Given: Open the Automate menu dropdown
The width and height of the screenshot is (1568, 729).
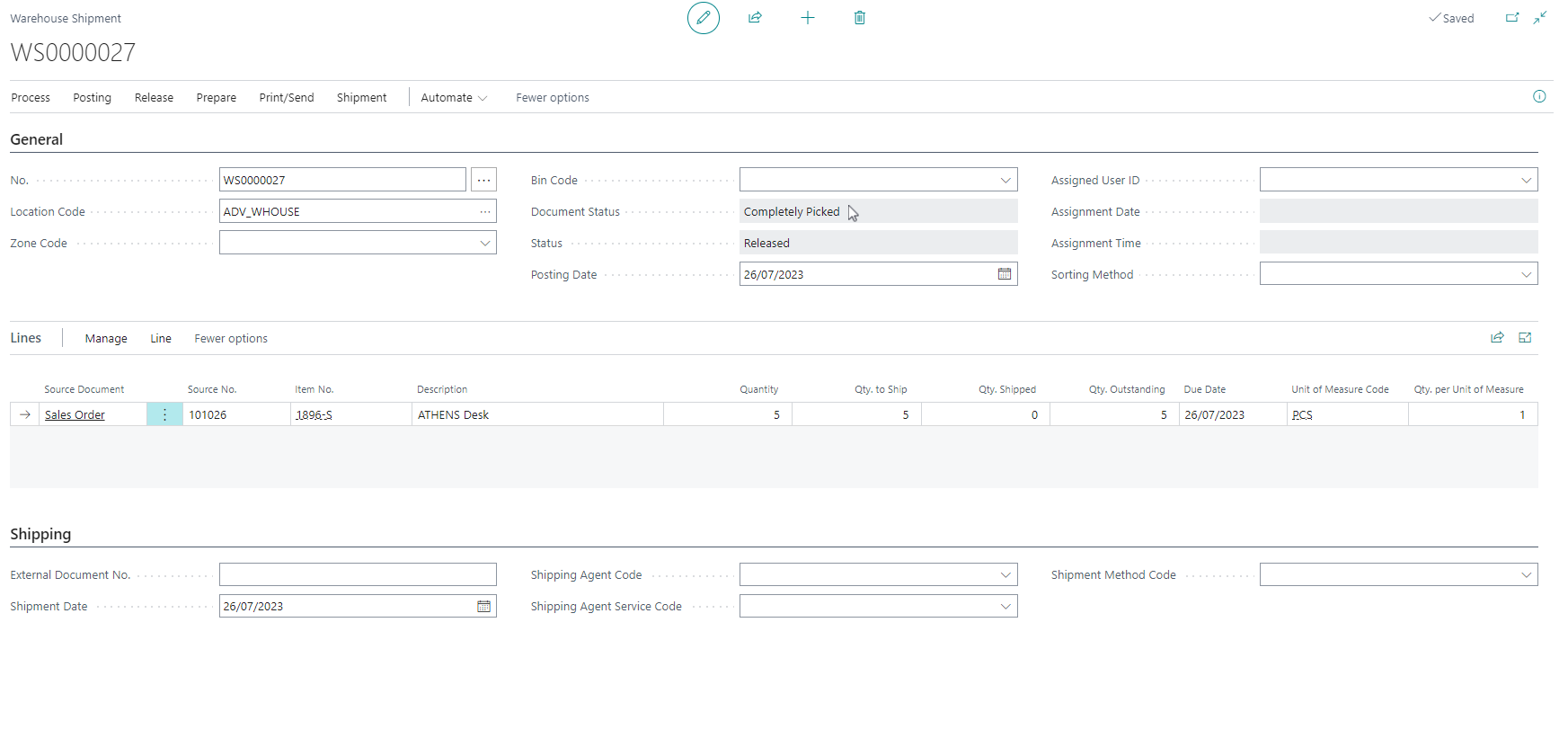Looking at the screenshot, I should pyautogui.click(x=454, y=97).
